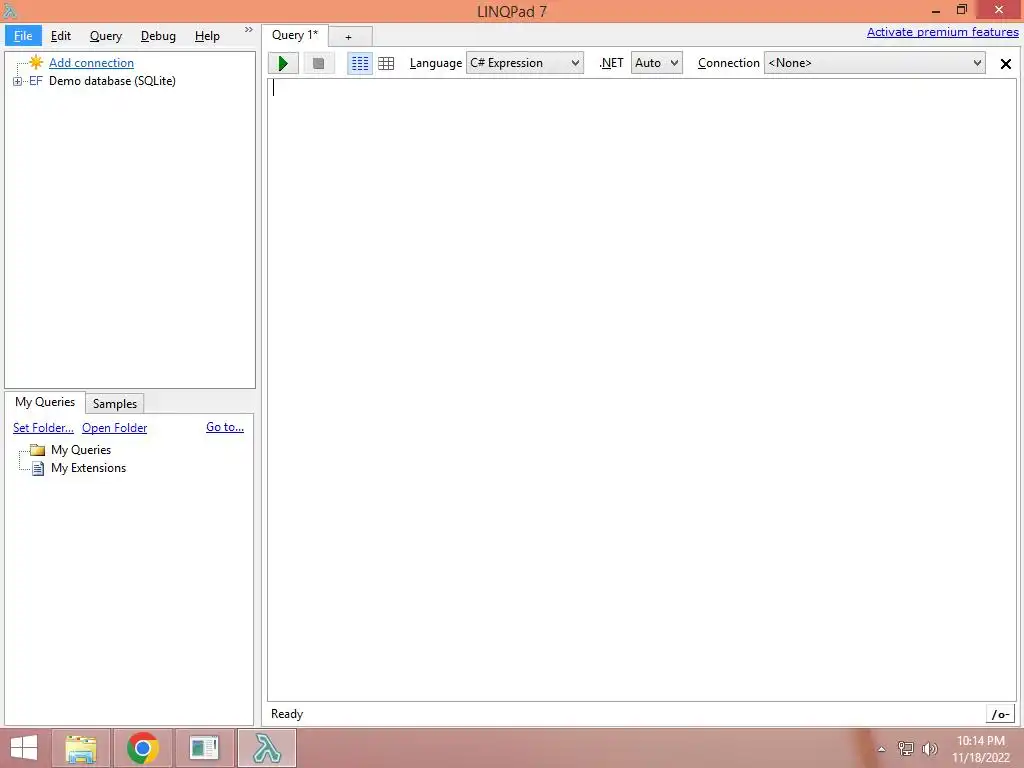
Task: Click the My Extensions document icon
Action: pyautogui.click(x=38, y=468)
